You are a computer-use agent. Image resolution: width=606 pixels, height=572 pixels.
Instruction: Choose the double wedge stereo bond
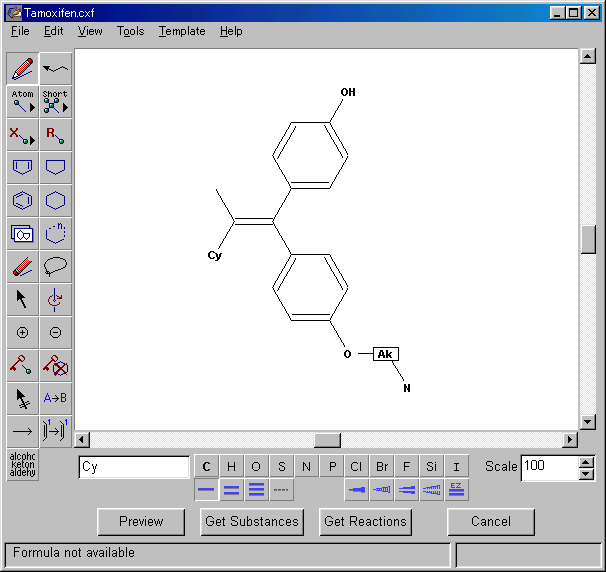407,490
